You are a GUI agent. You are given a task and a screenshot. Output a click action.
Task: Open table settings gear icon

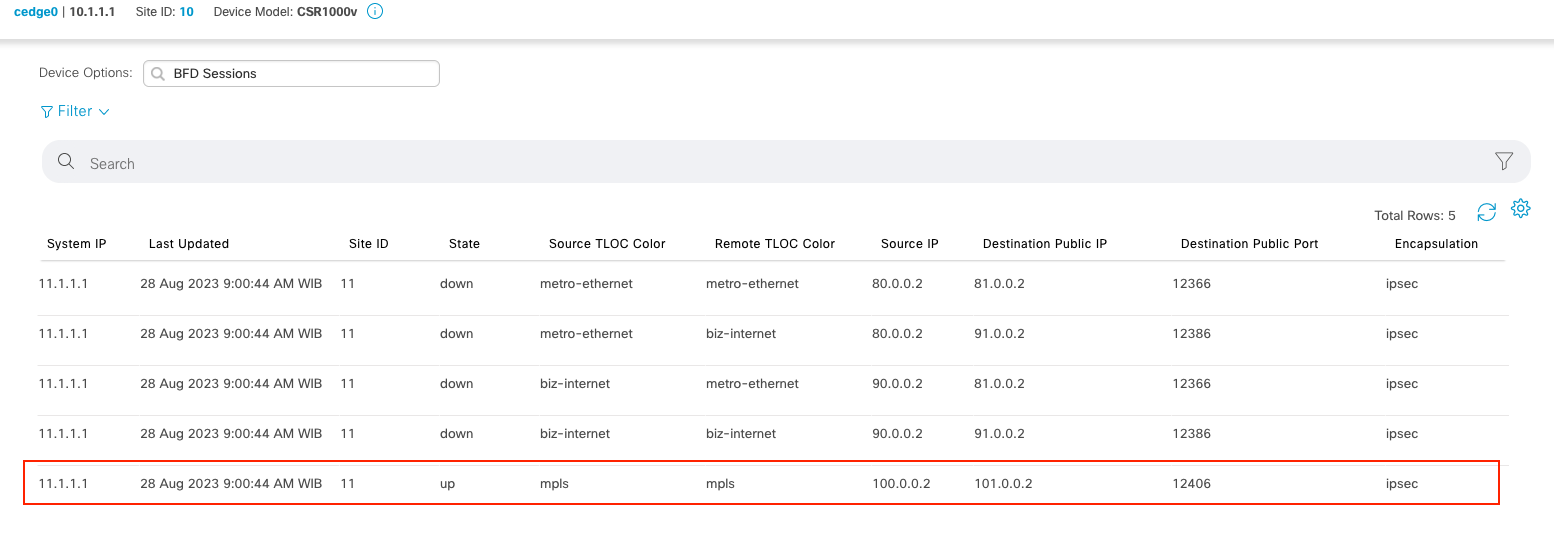pos(1521,208)
